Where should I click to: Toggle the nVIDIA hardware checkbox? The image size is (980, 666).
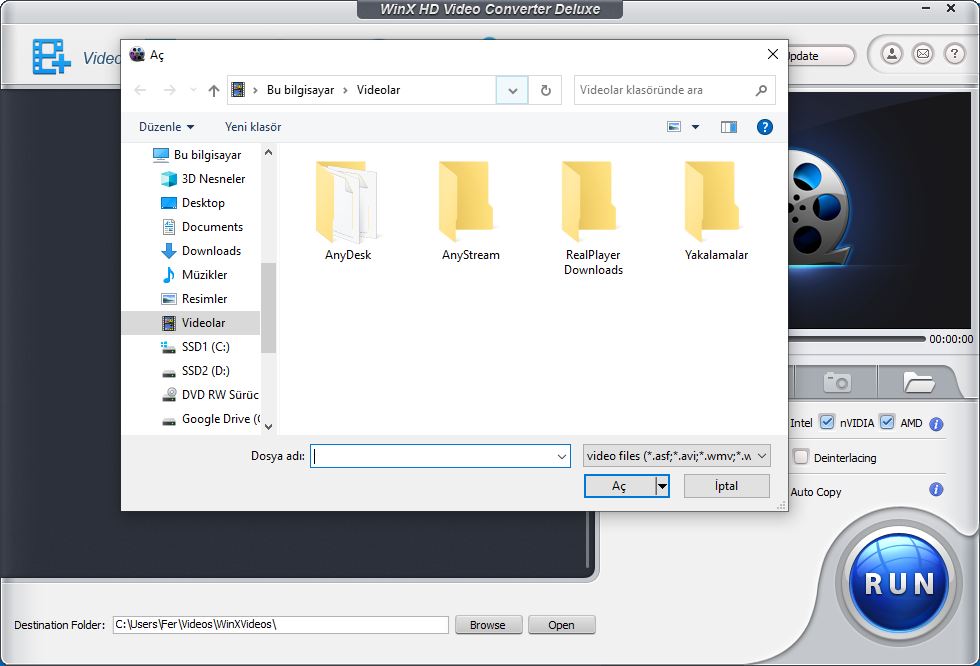point(827,422)
